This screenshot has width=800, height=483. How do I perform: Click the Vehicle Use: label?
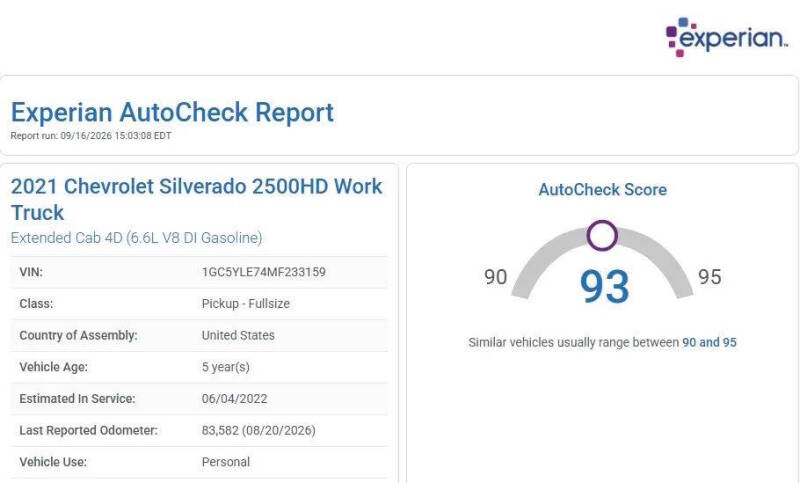click(x=53, y=462)
